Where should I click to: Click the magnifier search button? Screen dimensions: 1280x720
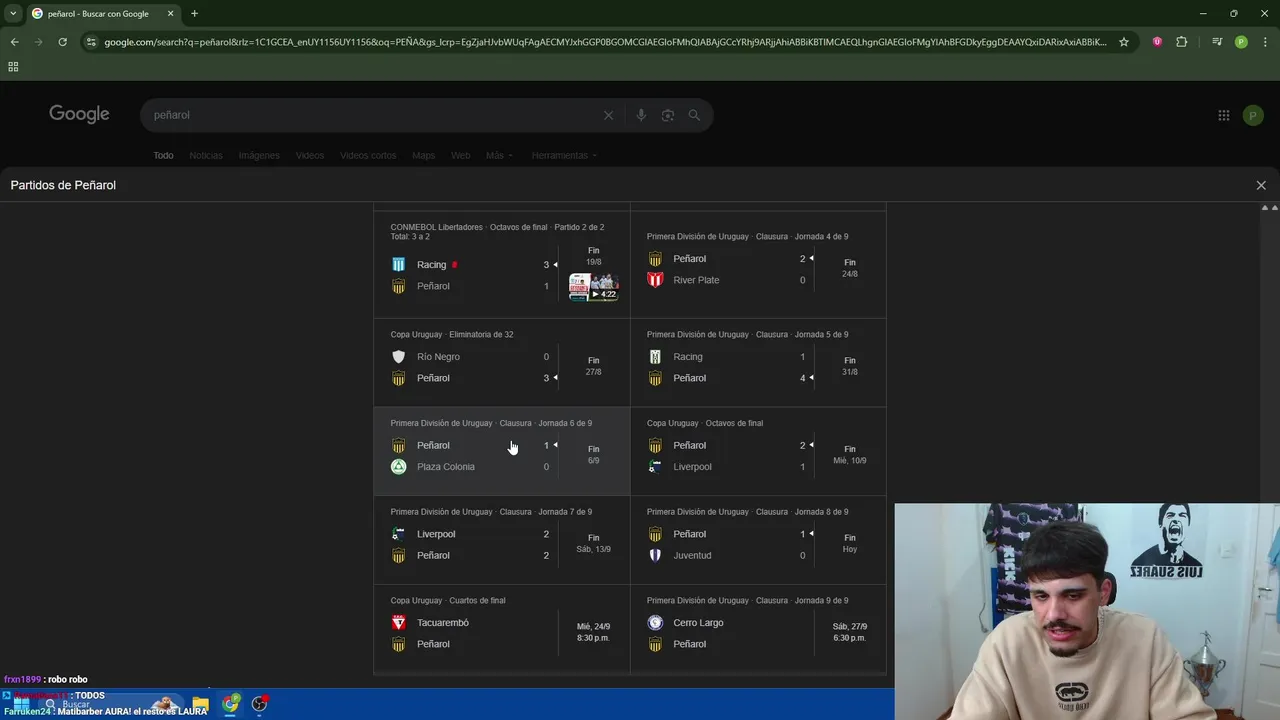694,115
